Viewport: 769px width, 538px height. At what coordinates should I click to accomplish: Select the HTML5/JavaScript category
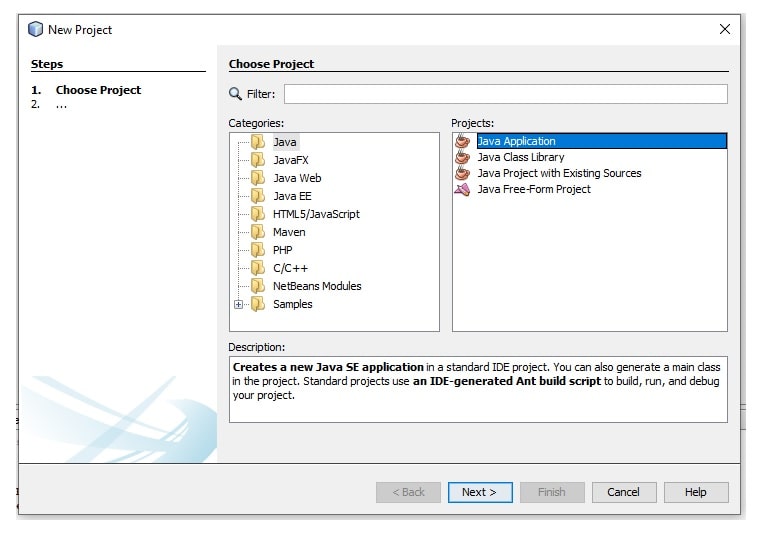pyautogui.click(x=316, y=214)
